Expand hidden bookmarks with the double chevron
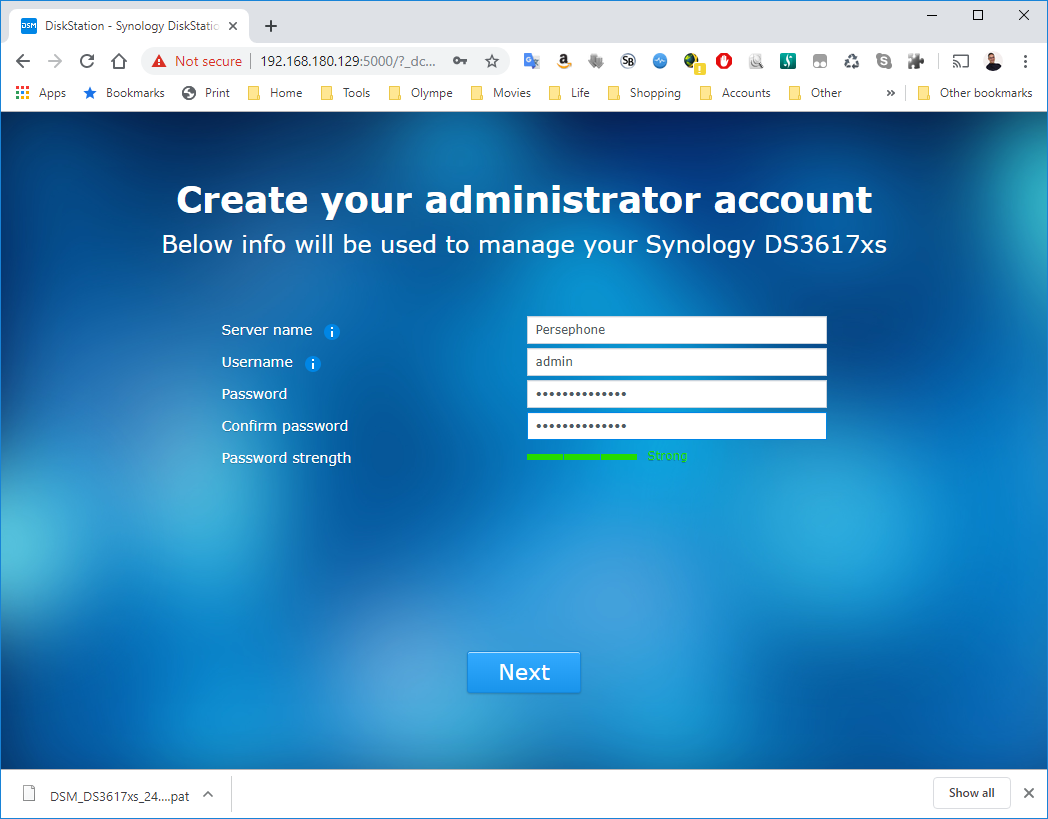 click(x=890, y=93)
